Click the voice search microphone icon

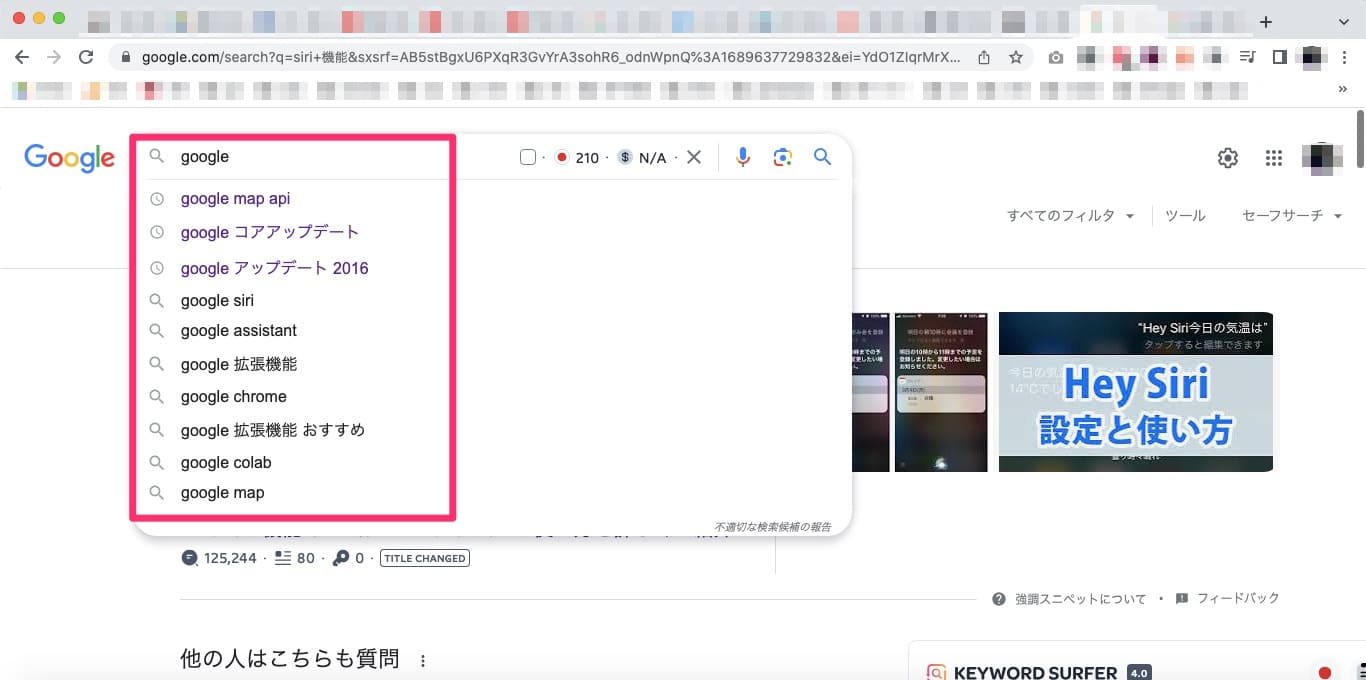point(742,157)
